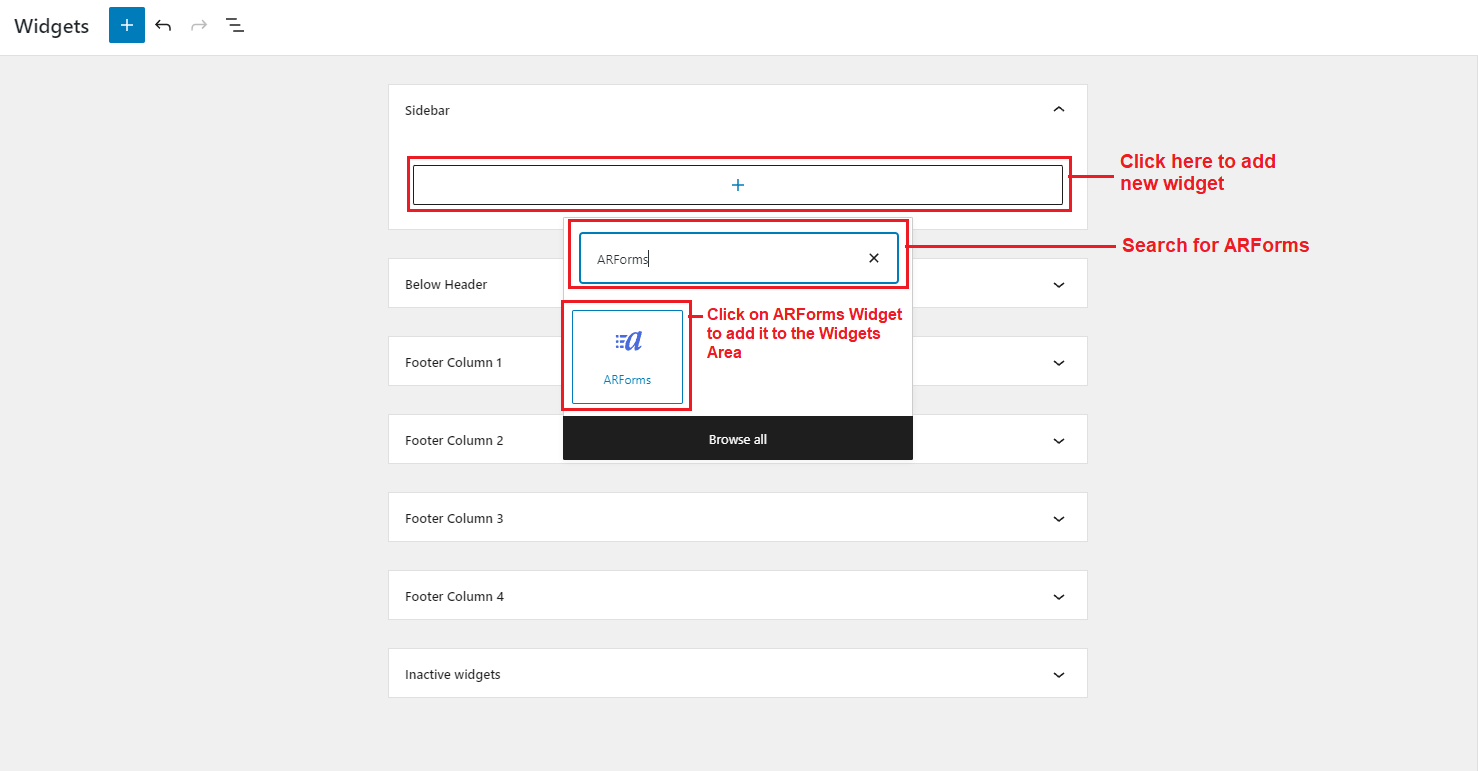
Task: Click the Footer Column 3 title
Action: 454,519
